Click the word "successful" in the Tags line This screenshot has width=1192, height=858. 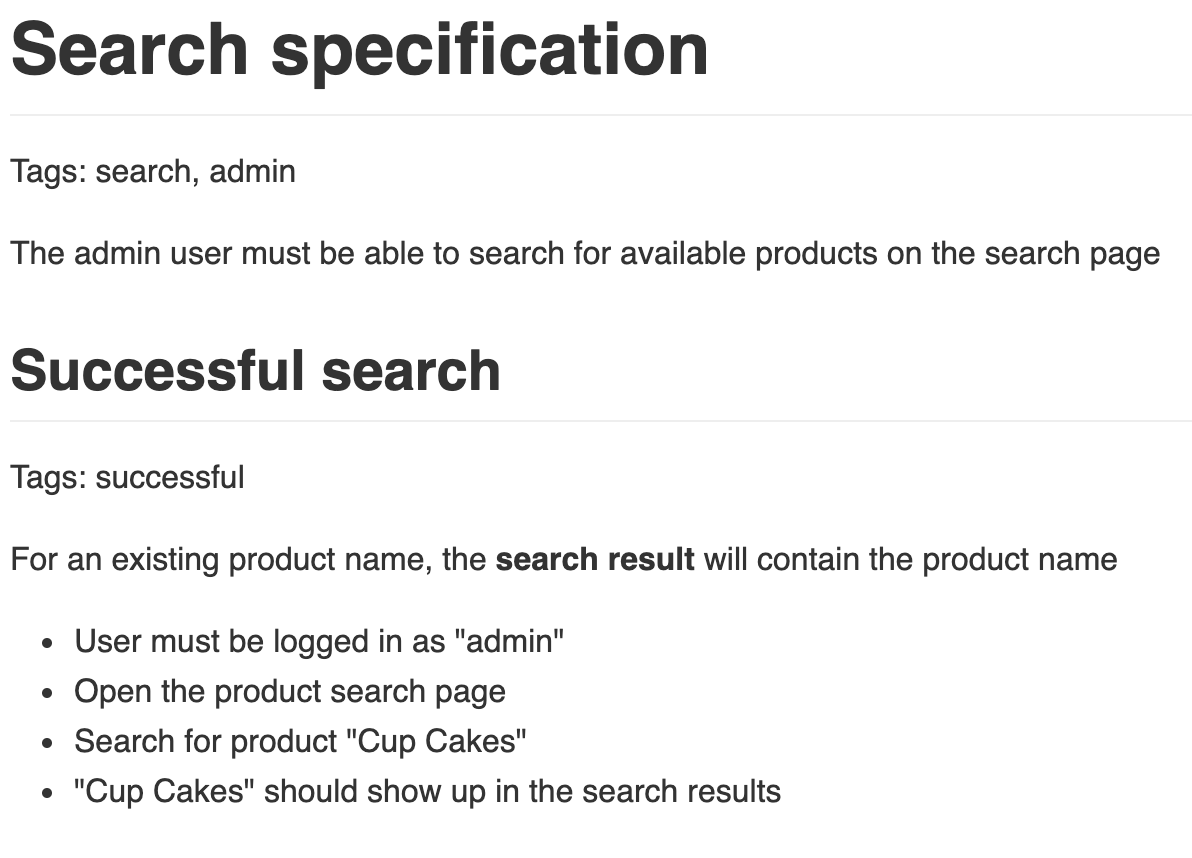point(170,477)
